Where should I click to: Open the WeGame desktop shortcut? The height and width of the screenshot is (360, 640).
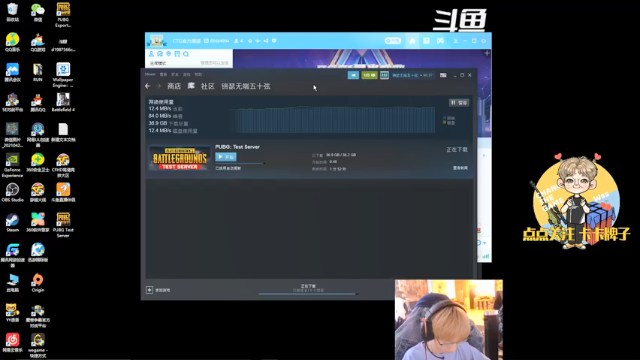pos(38,345)
